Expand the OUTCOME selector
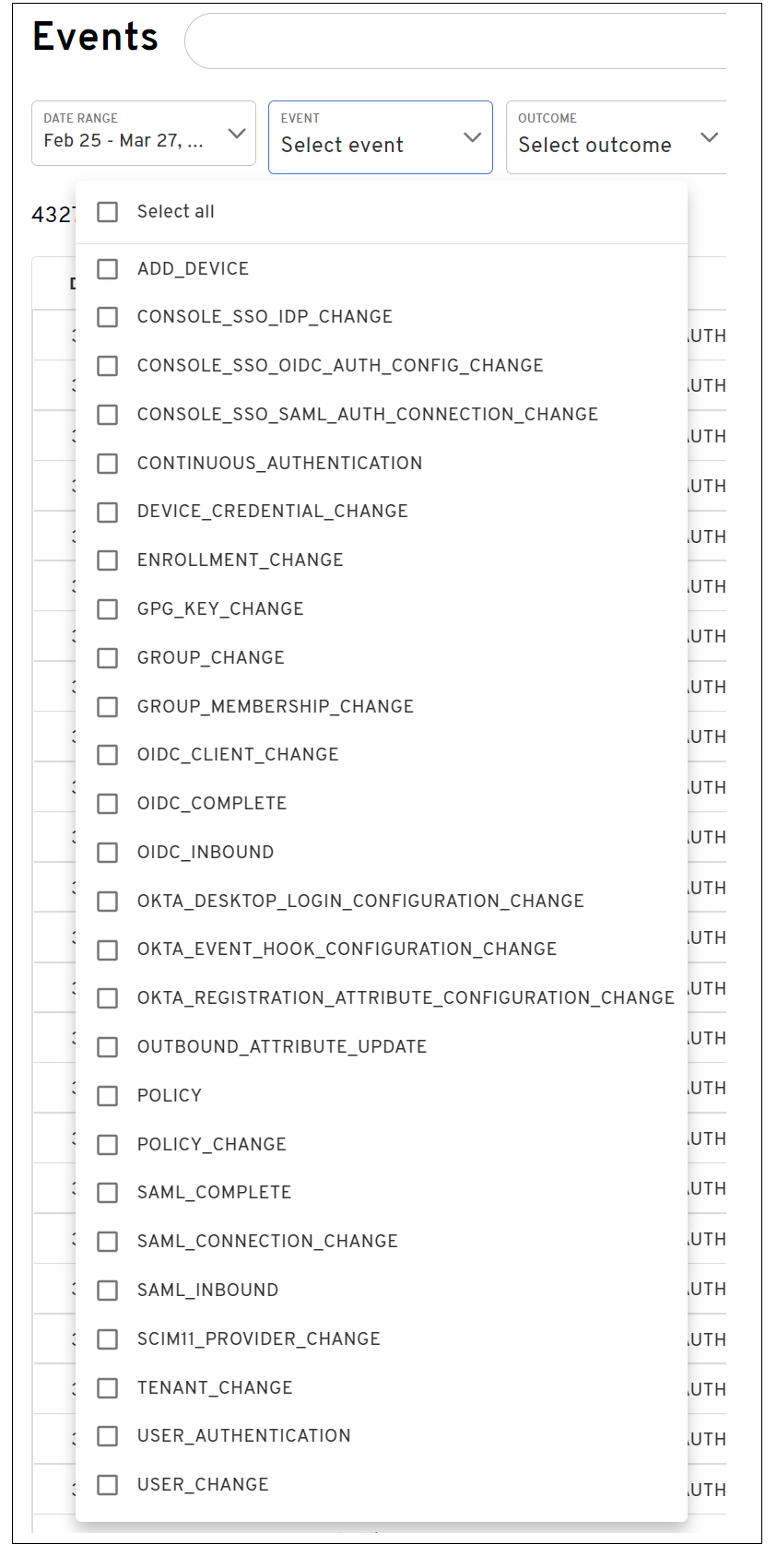Image resolution: width=777 pixels, height=1568 pixels. 618,136
